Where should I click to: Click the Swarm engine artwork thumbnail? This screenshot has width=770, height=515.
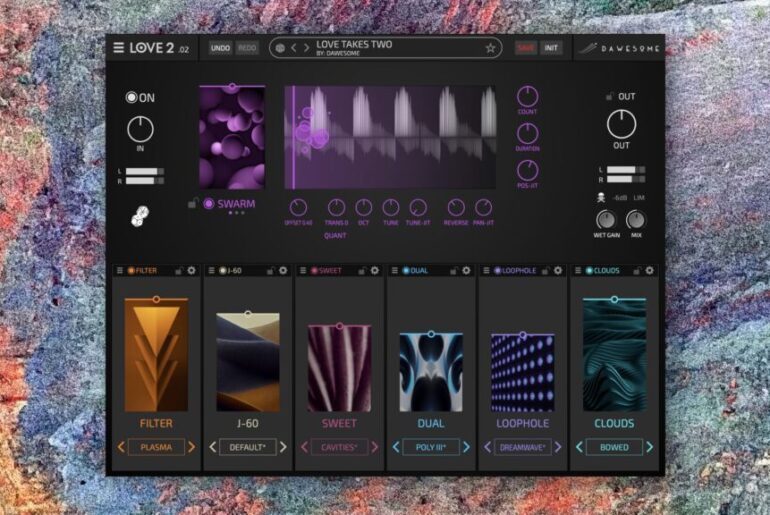(x=232, y=138)
